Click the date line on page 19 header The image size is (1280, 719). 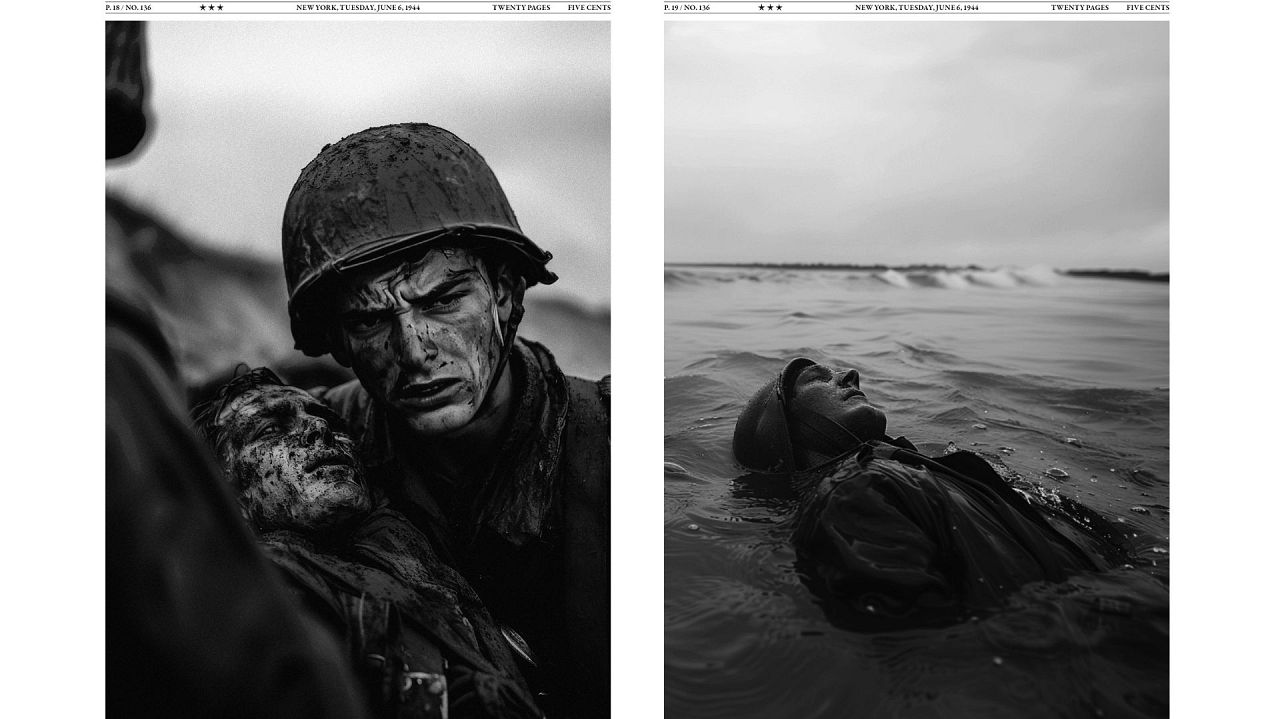pyautogui.click(x=916, y=7)
